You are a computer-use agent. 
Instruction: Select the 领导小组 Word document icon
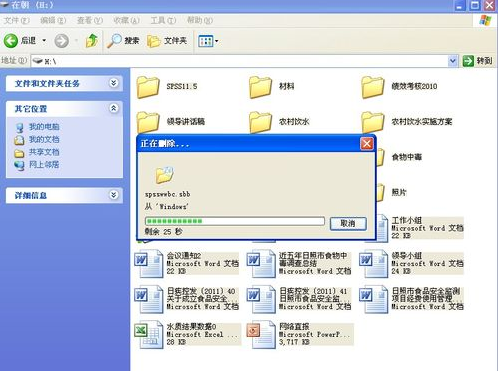click(x=374, y=263)
